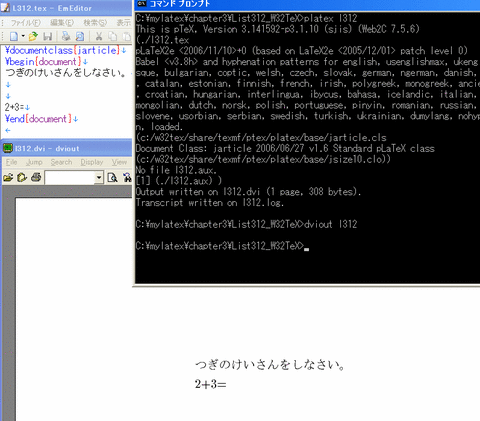Click the 'Document Class: jarticle' line in prompt
This screenshot has width=480, height=421.
285,148
